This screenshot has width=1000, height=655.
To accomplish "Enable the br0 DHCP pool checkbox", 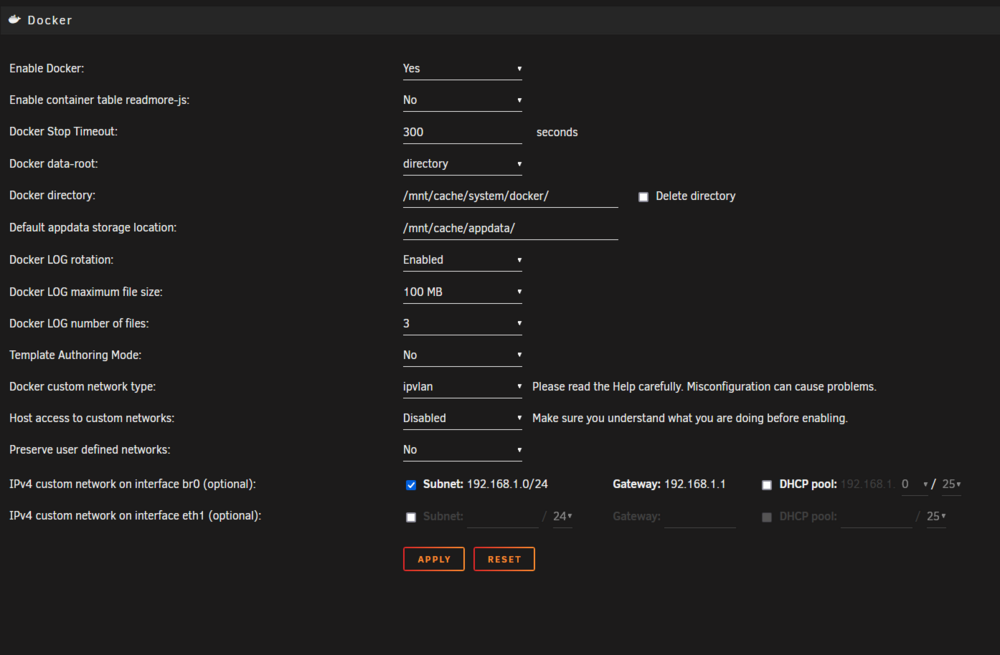I will [x=767, y=485].
